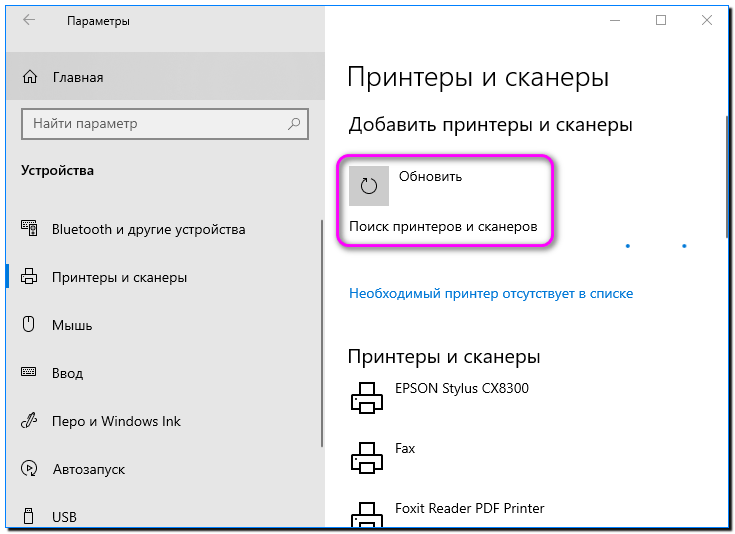Viewport: 735px width, 534px height.
Task: Open the Мышь settings section
Action: (x=71, y=325)
